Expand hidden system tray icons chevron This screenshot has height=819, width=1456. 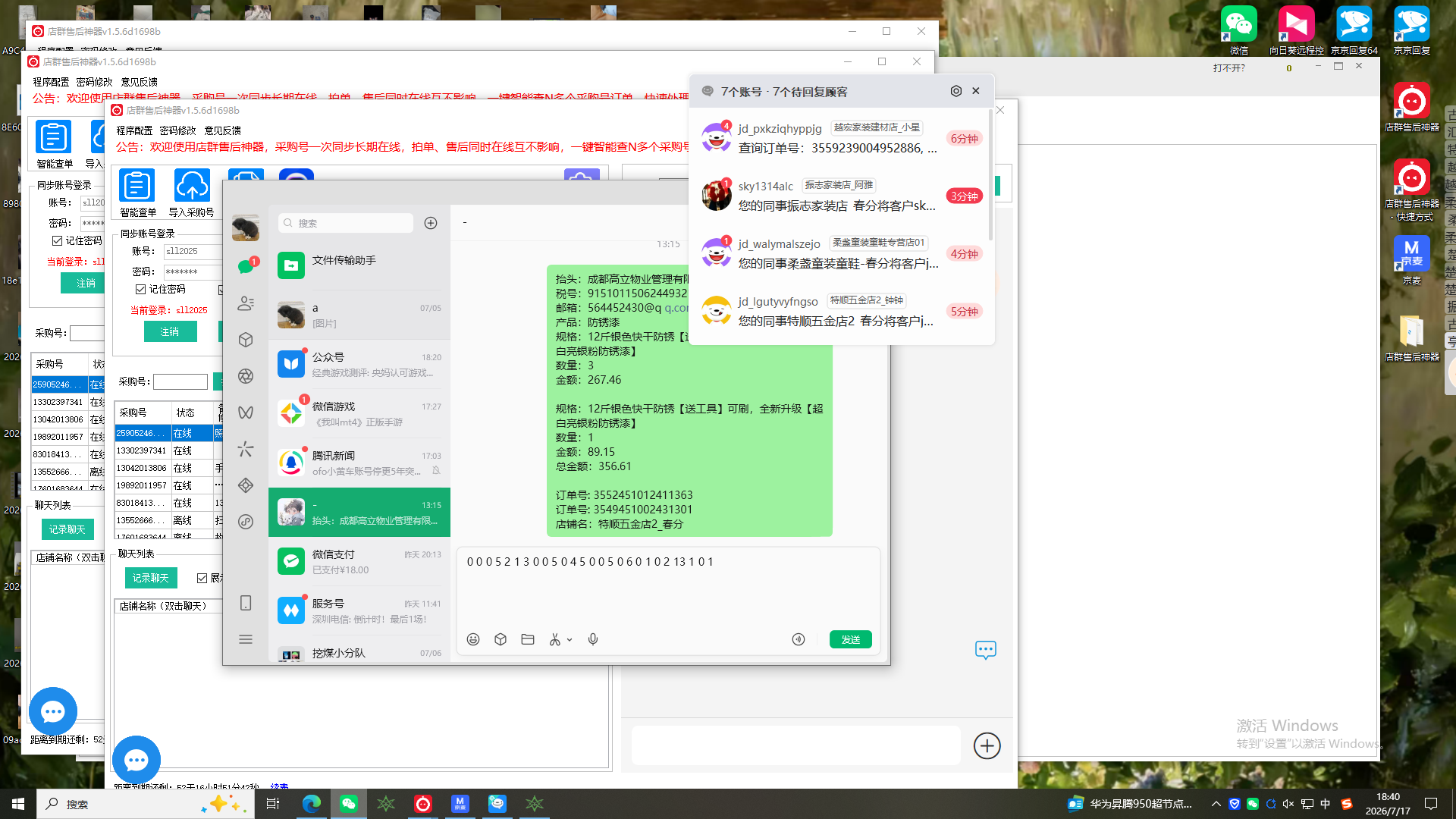pyautogui.click(x=1216, y=804)
